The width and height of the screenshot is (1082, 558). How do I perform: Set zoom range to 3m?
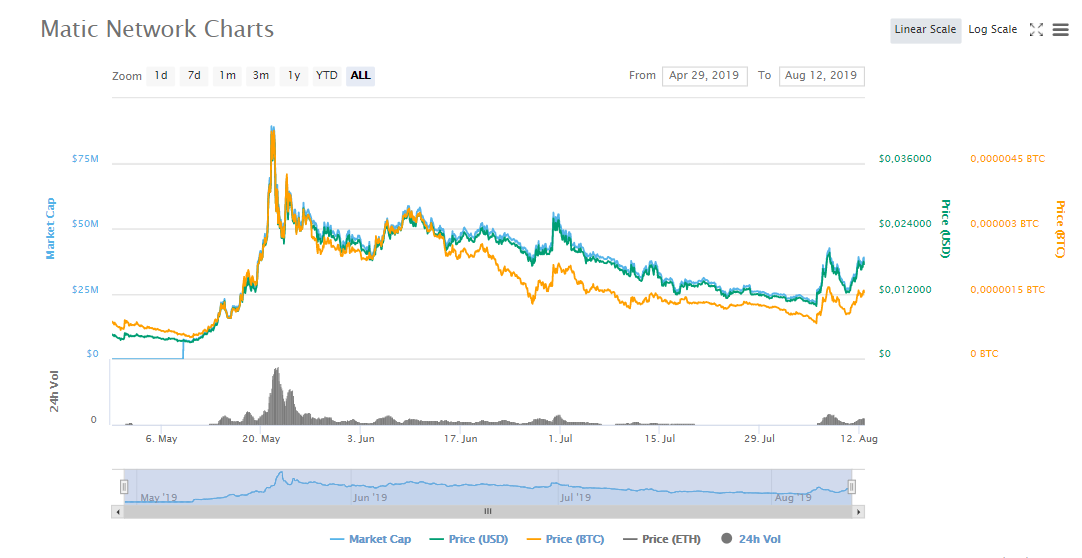click(261, 76)
